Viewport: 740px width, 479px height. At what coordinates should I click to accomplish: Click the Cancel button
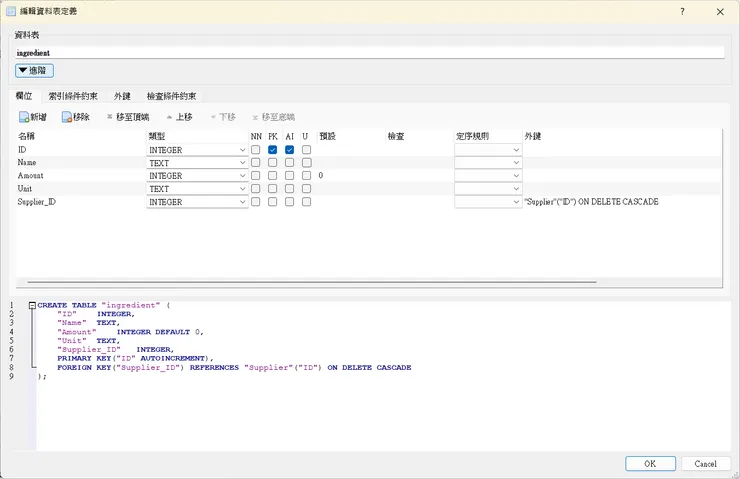pos(706,463)
